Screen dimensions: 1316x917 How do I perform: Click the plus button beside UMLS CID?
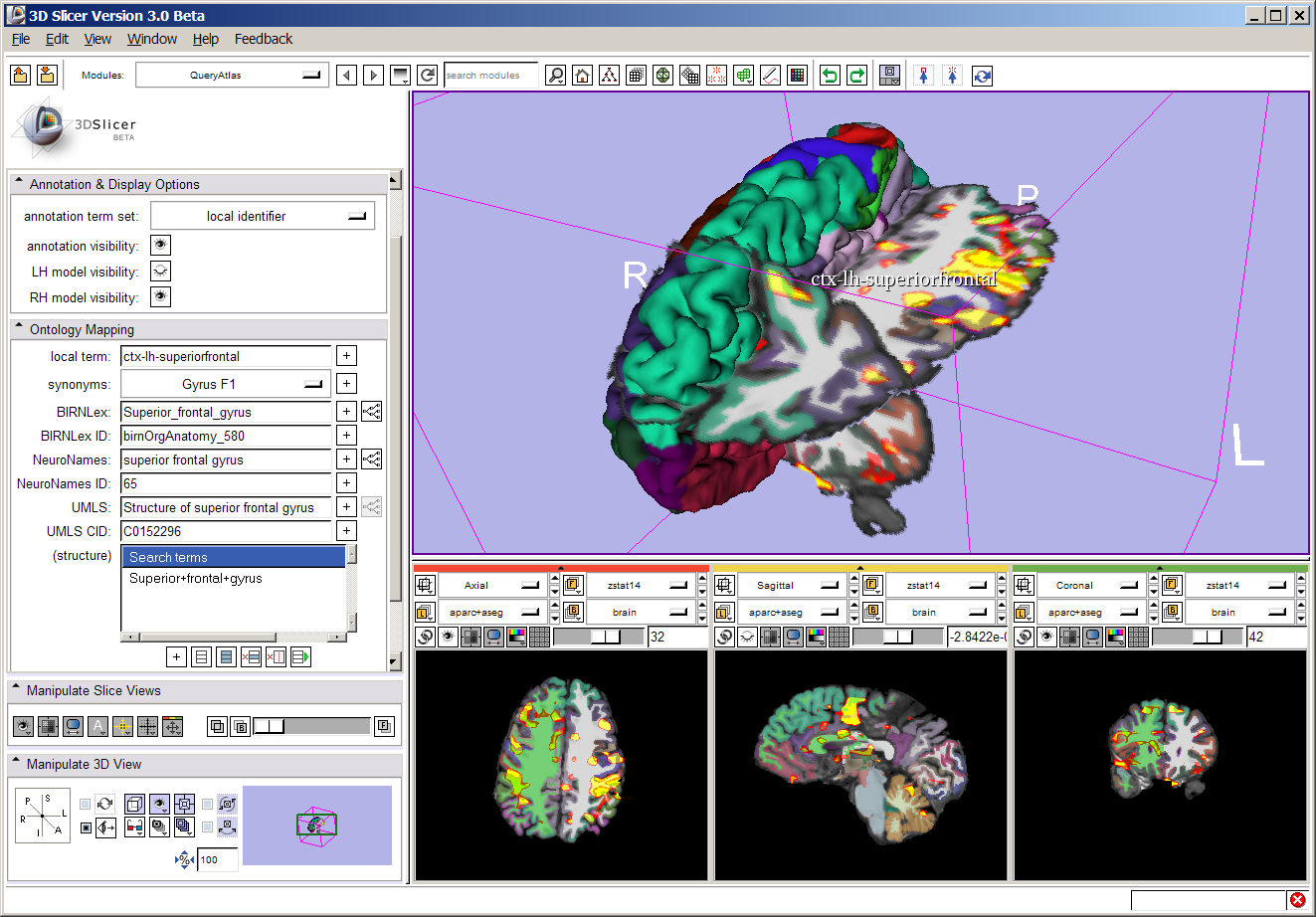coord(346,531)
